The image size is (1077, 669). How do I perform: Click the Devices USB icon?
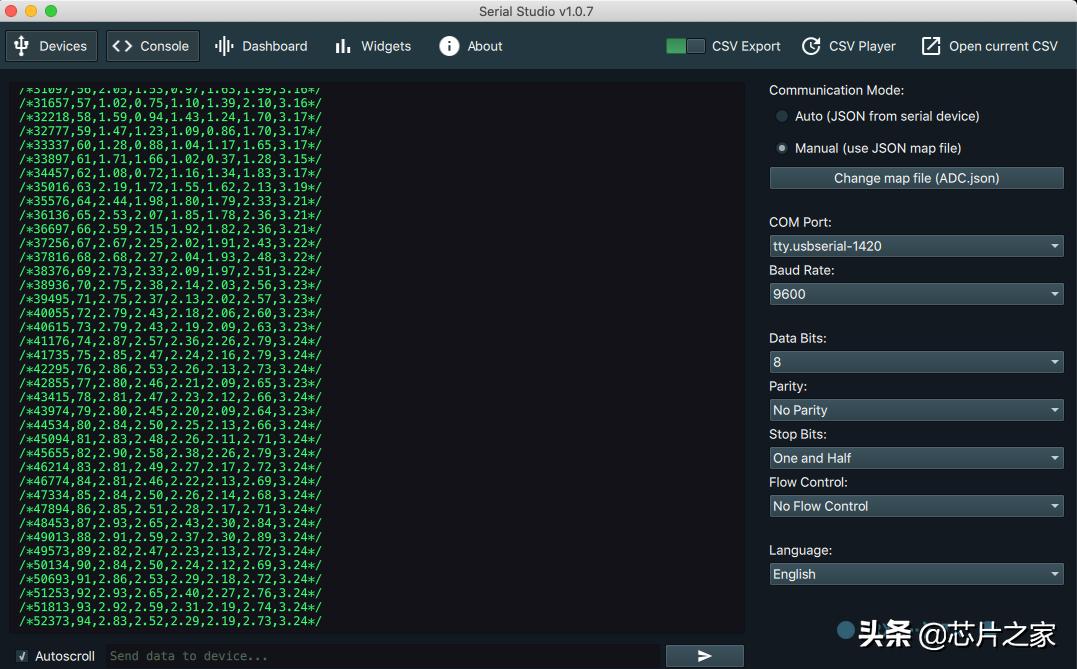pyautogui.click(x=21, y=46)
